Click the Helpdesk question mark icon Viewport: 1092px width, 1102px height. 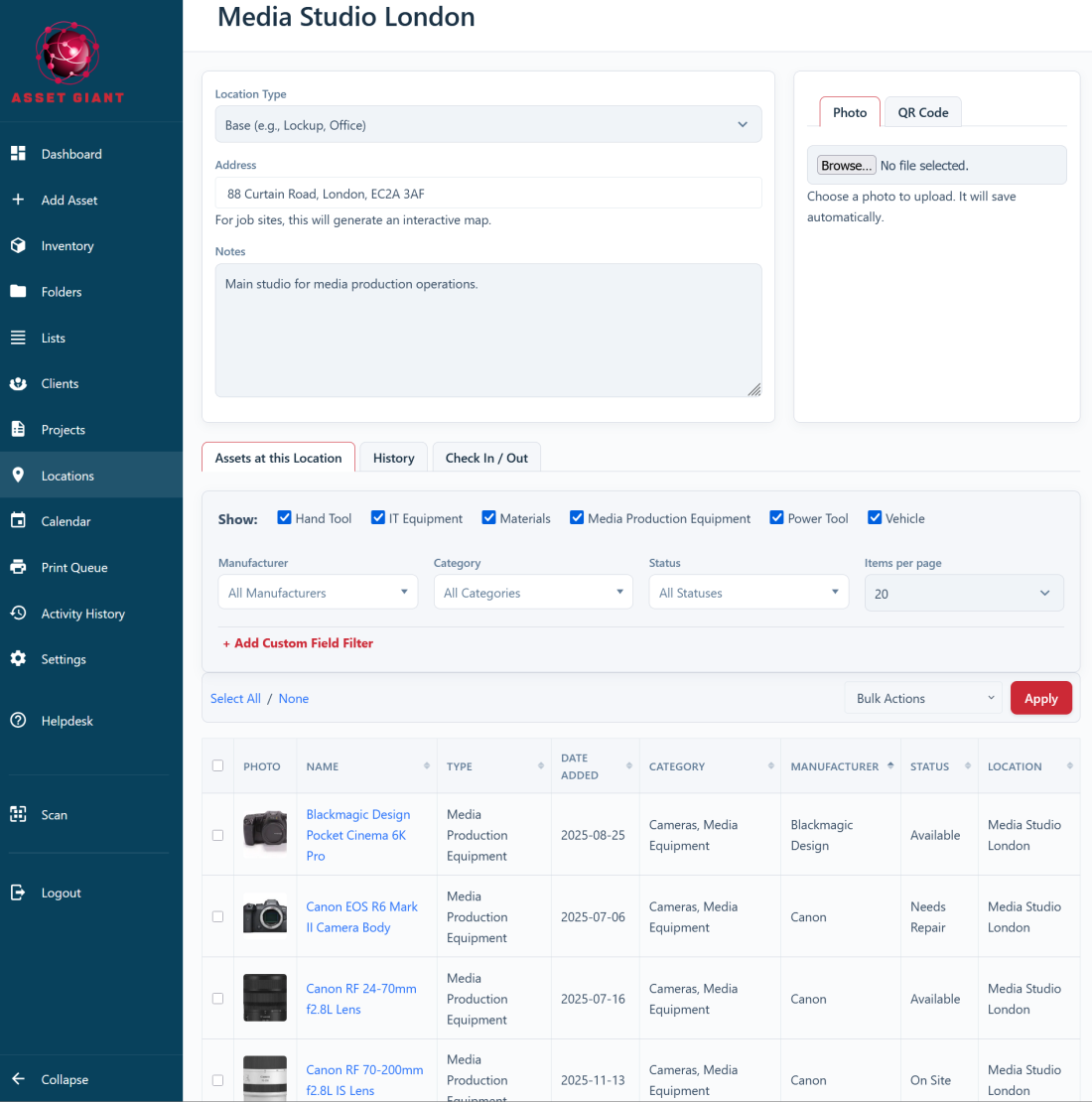coord(18,721)
